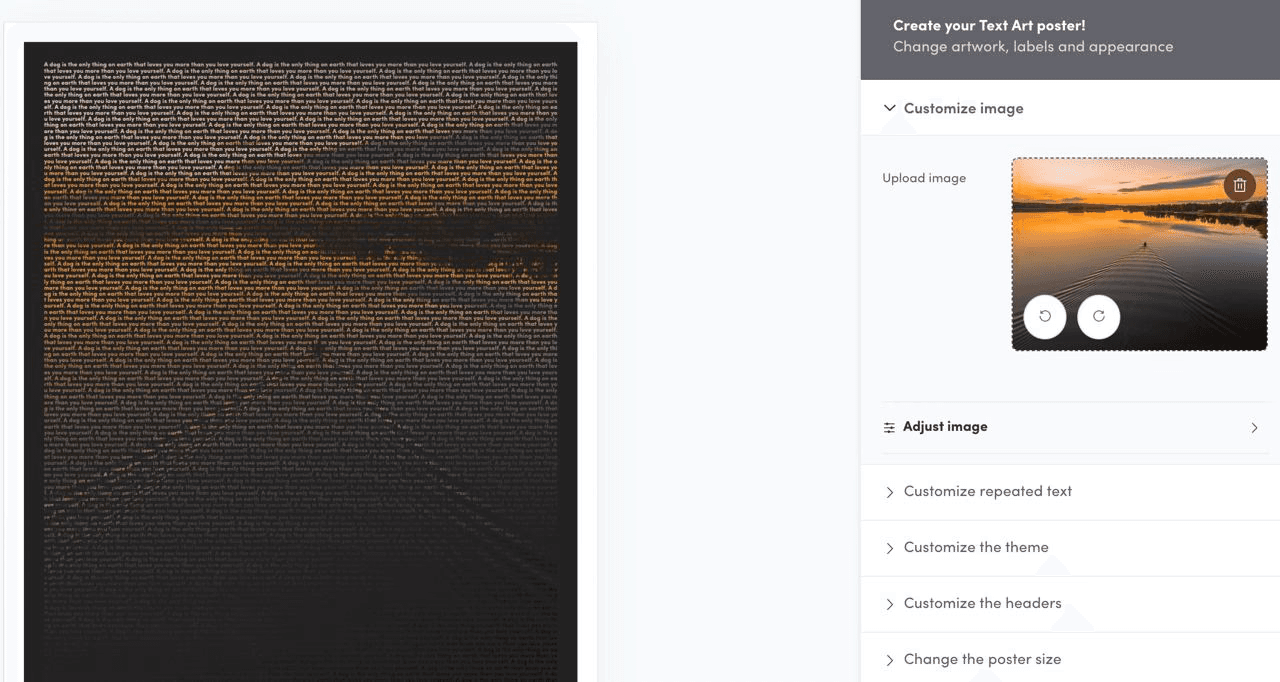This screenshot has width=1280, height=682.
Task: Expand Customize repeated text section
Action: (1070, 492)
